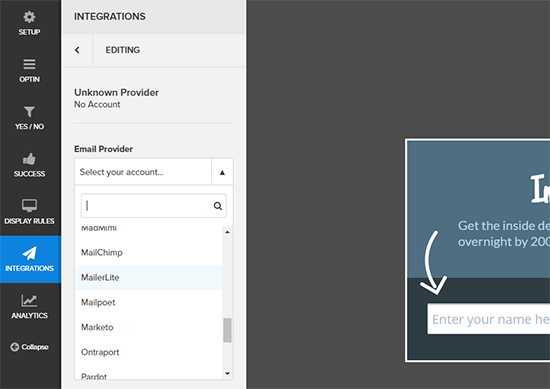Choose Marketo from provider list
550x389 pixels.
[149, 327]
